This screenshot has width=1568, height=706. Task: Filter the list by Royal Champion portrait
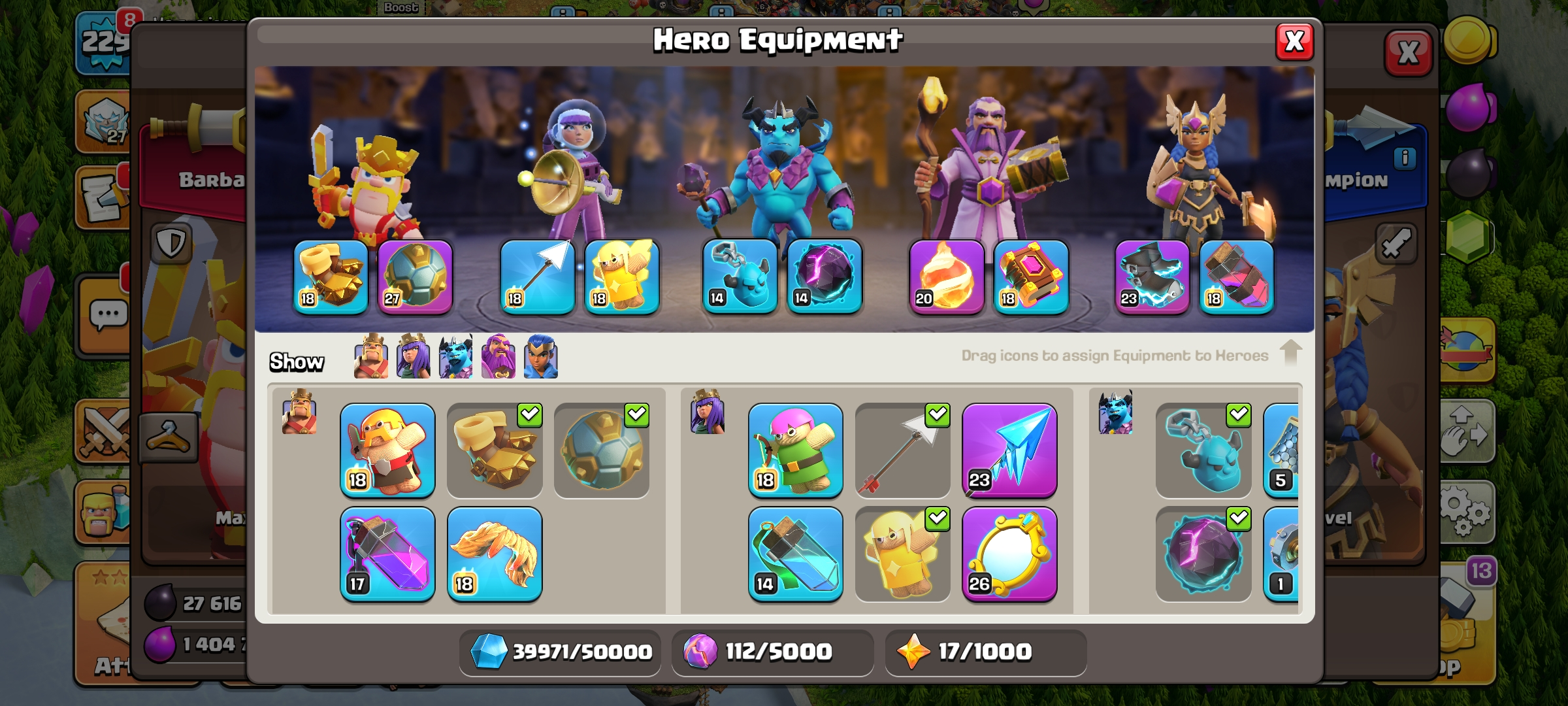pyautogui.click(x=540, y=356)
